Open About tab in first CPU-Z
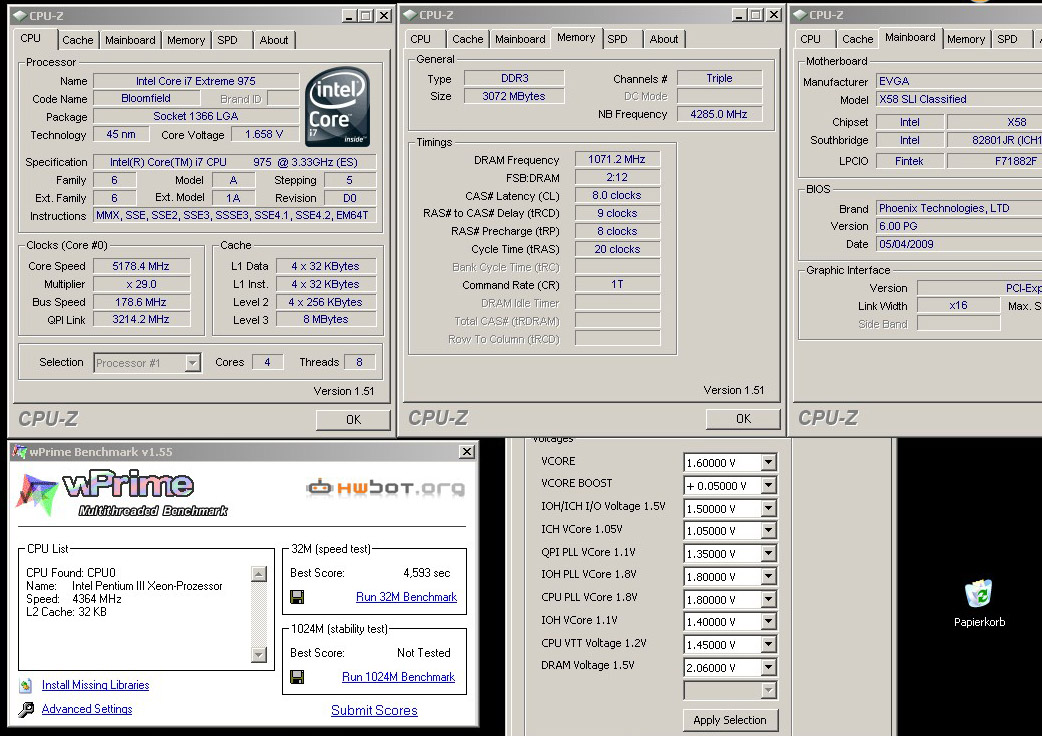The image size is (1042, 736). click(274, 40)
